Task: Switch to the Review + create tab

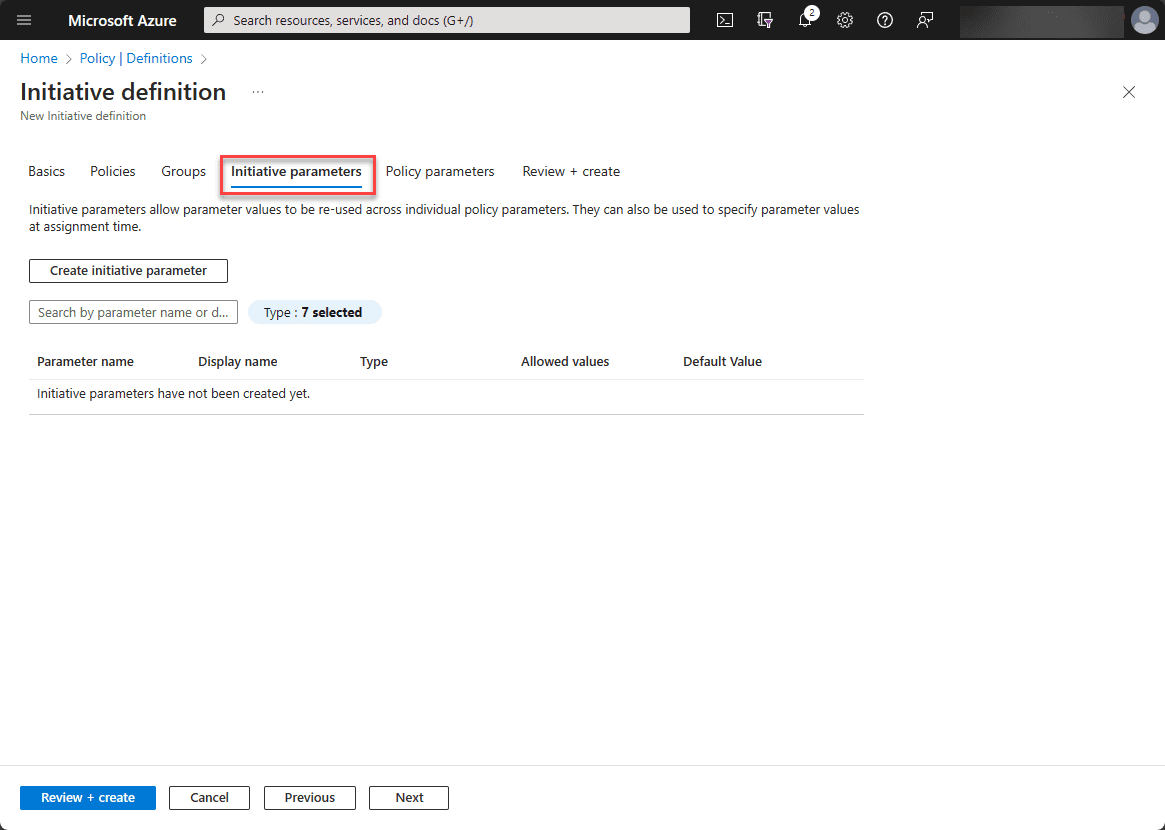Action: coord(571,172)
